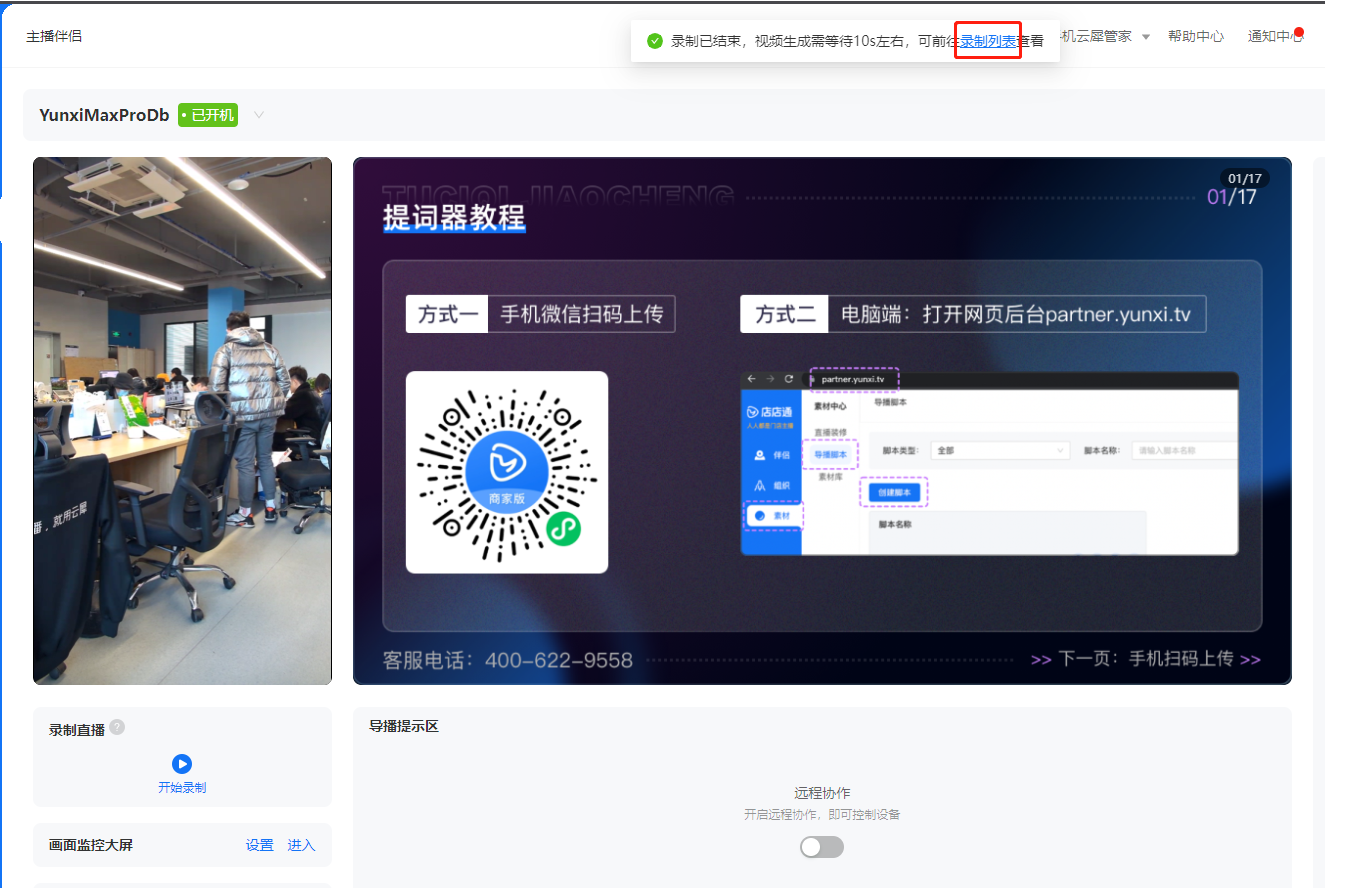
Task: Open the 云犀管家 account dropdown arrow
Action: click(x=1146, y=37)
